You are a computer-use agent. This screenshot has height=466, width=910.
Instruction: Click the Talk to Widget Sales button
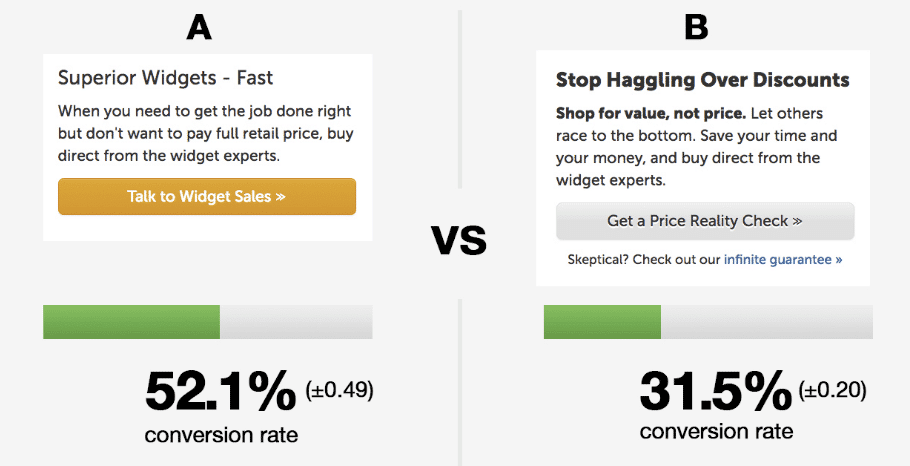(x=207, y=196)
